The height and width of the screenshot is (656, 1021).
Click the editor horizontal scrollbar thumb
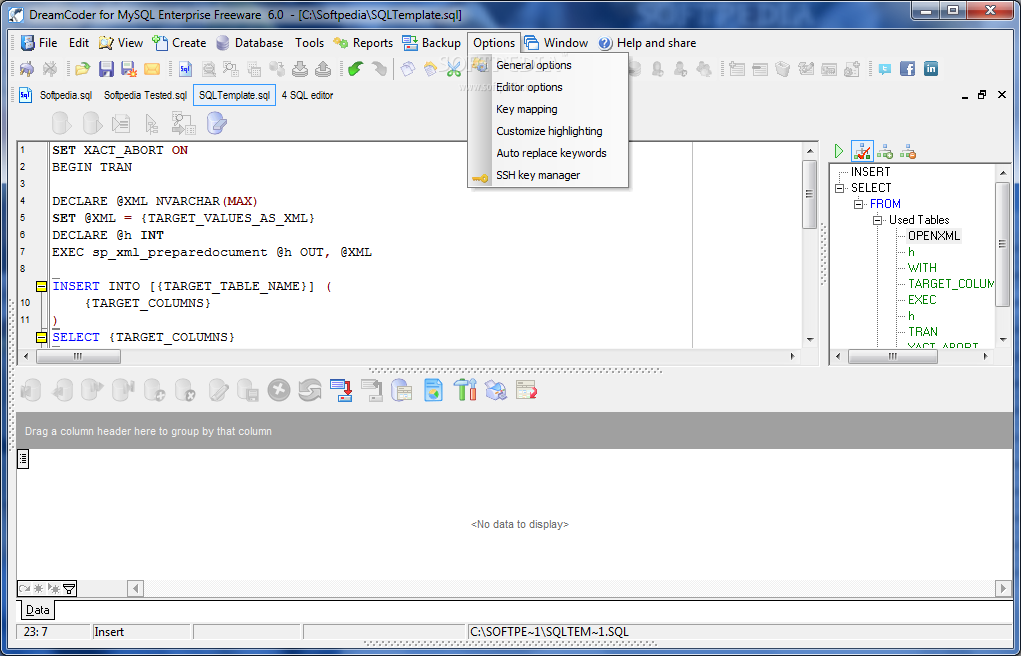pos(78,356)
